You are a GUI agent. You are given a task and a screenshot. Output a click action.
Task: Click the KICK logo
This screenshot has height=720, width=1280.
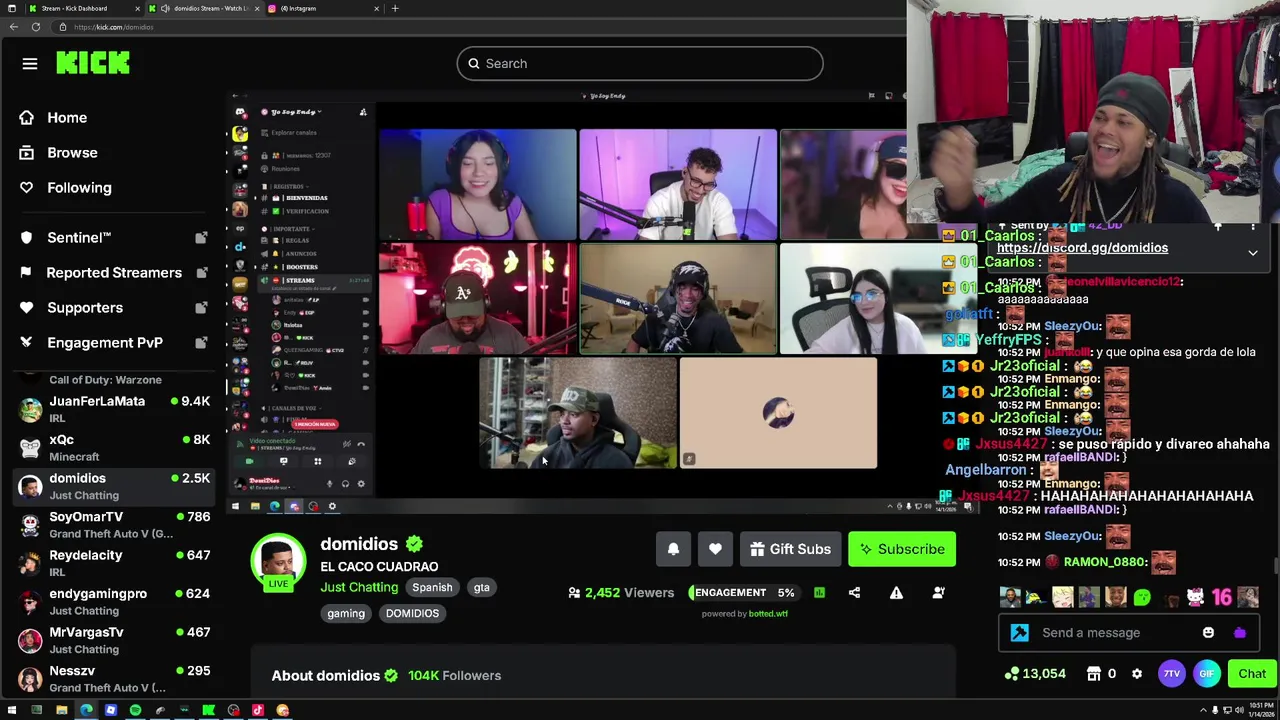93,63
